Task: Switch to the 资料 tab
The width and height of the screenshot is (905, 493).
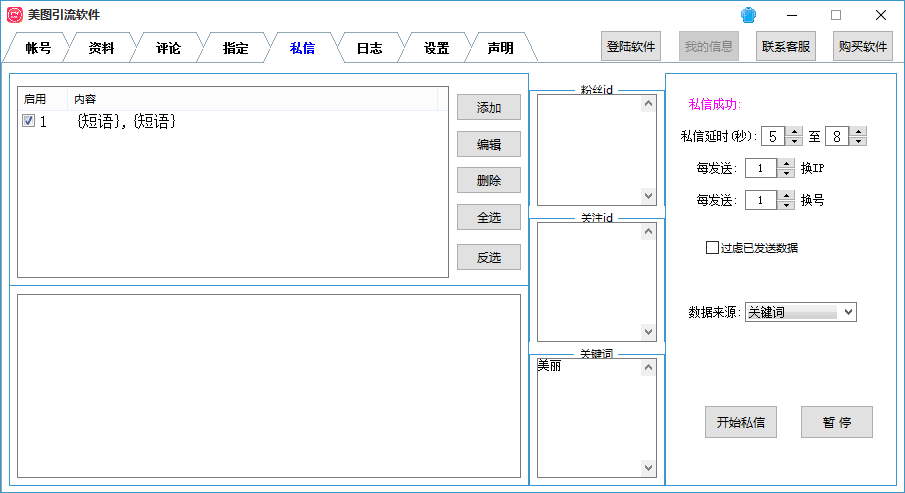Action: click(x=102, y=48)
